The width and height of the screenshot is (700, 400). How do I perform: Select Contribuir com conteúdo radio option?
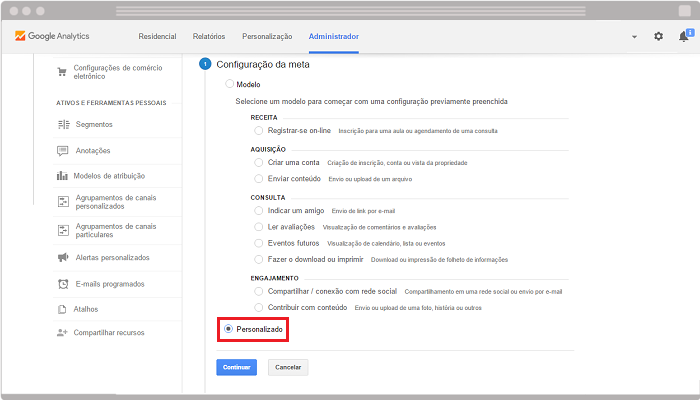pyautogui.click(x=258, y=308)
